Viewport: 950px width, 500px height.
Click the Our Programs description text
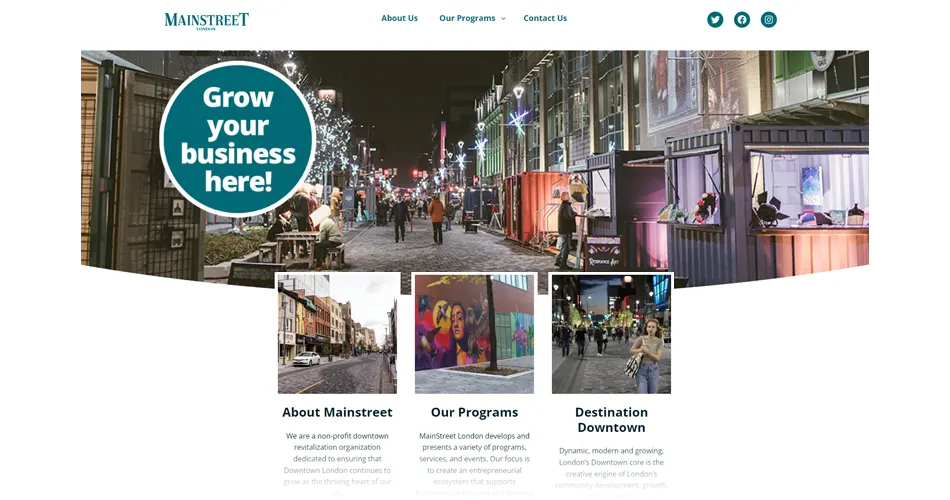pos(474,464)
